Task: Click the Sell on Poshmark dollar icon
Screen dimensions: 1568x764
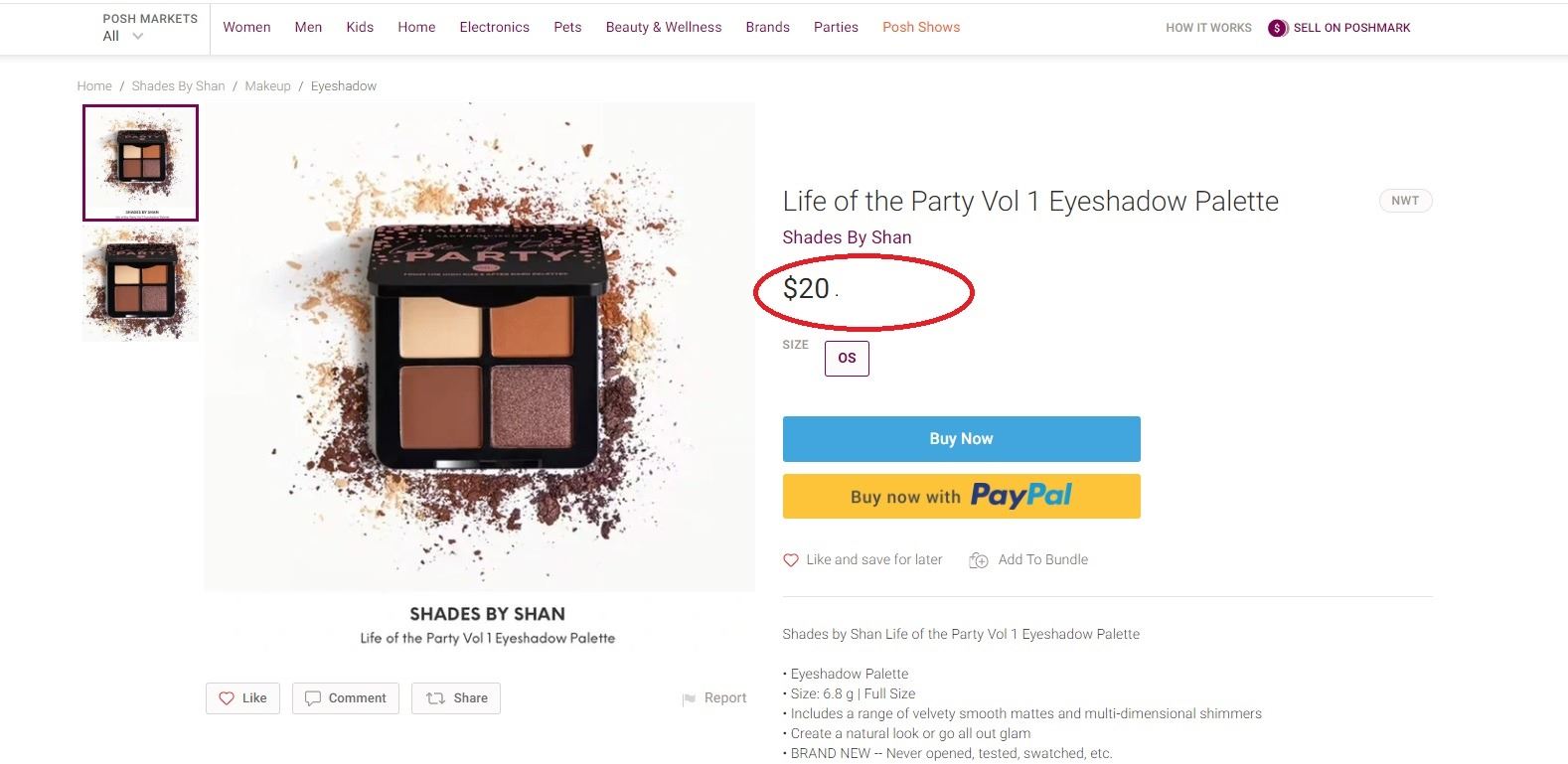Action: click(x=1277, y=28)
